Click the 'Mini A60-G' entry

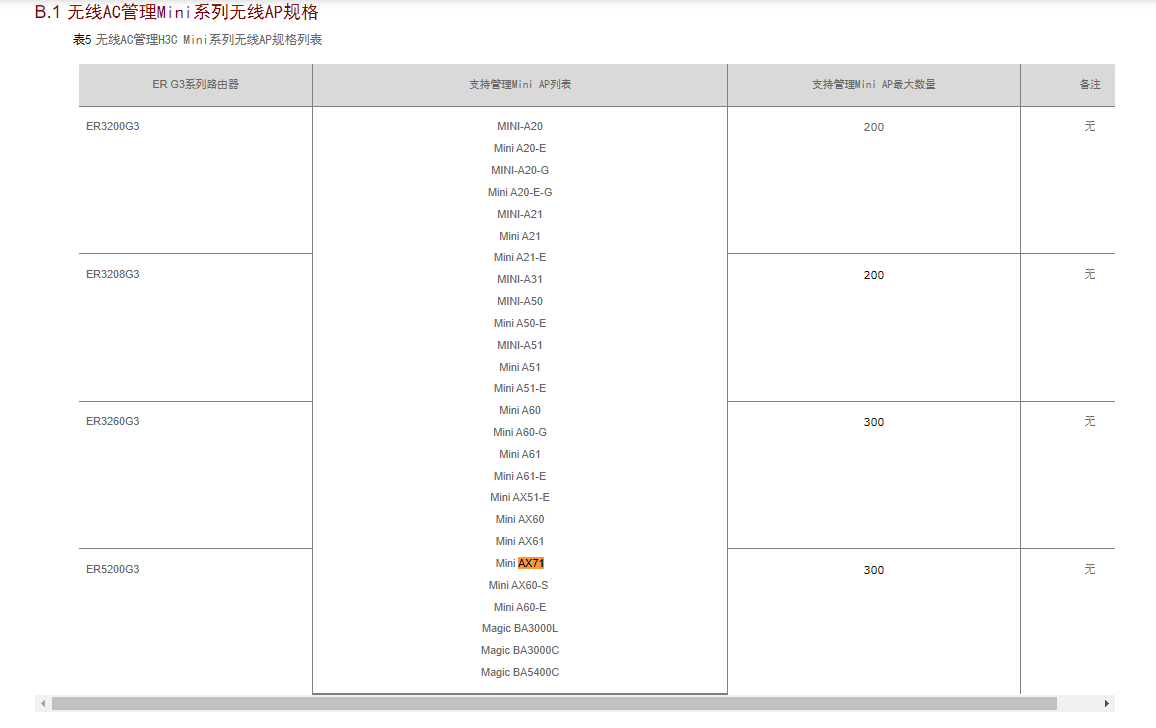[x=520, y=433]
